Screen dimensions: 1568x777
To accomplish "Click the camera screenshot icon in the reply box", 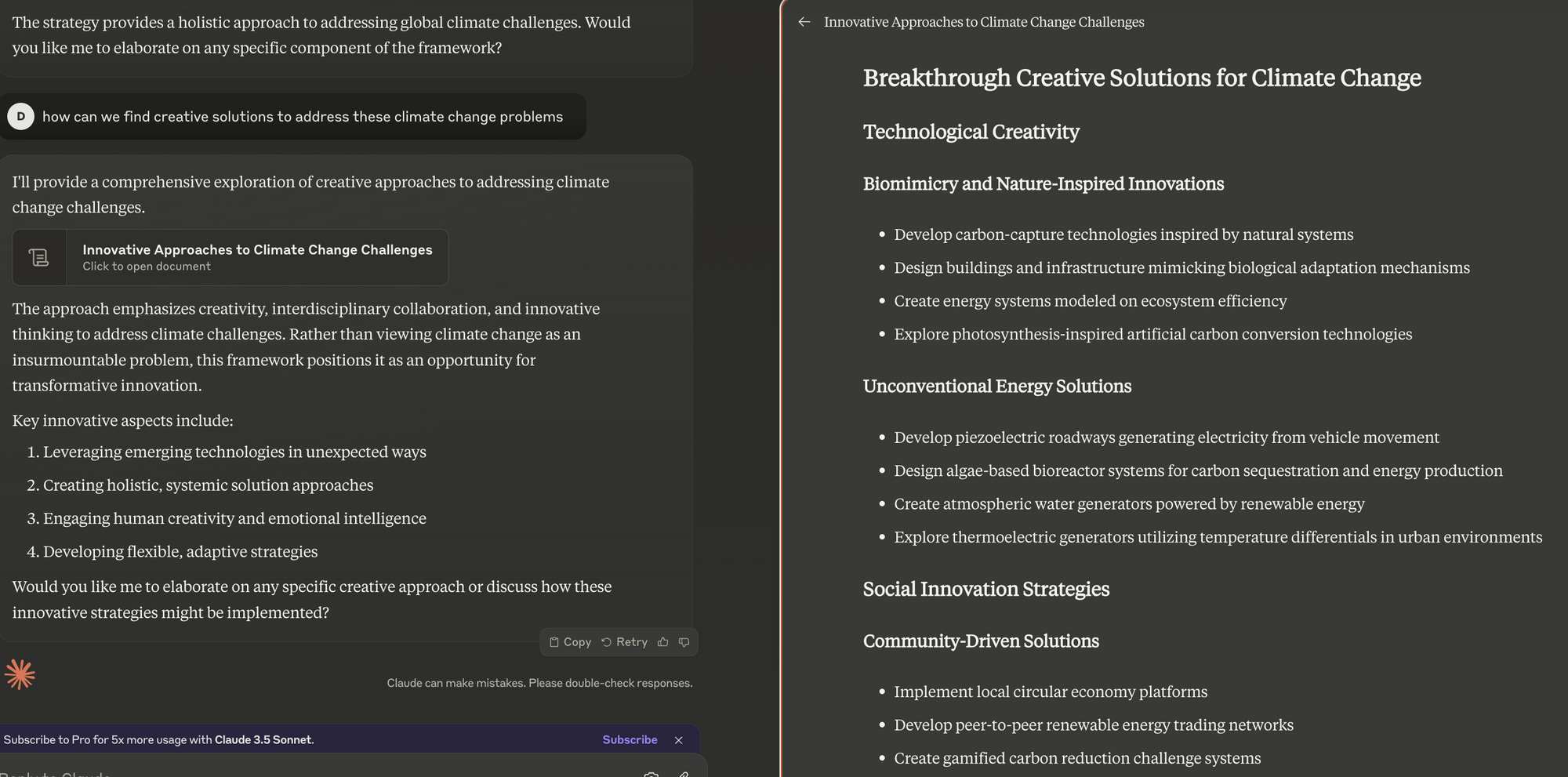I will tap(651, 773).
